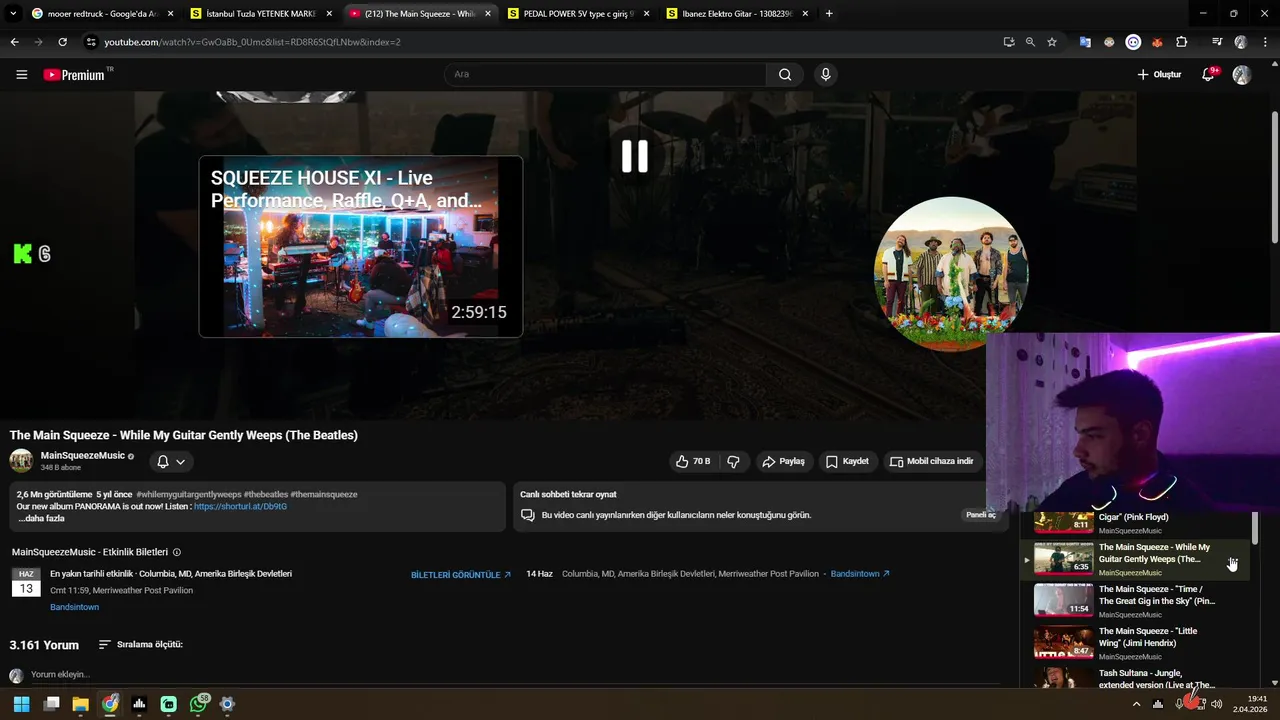Click the zoom magnifier icon in address bar

pyautogui.click(x=1030, y=42)
